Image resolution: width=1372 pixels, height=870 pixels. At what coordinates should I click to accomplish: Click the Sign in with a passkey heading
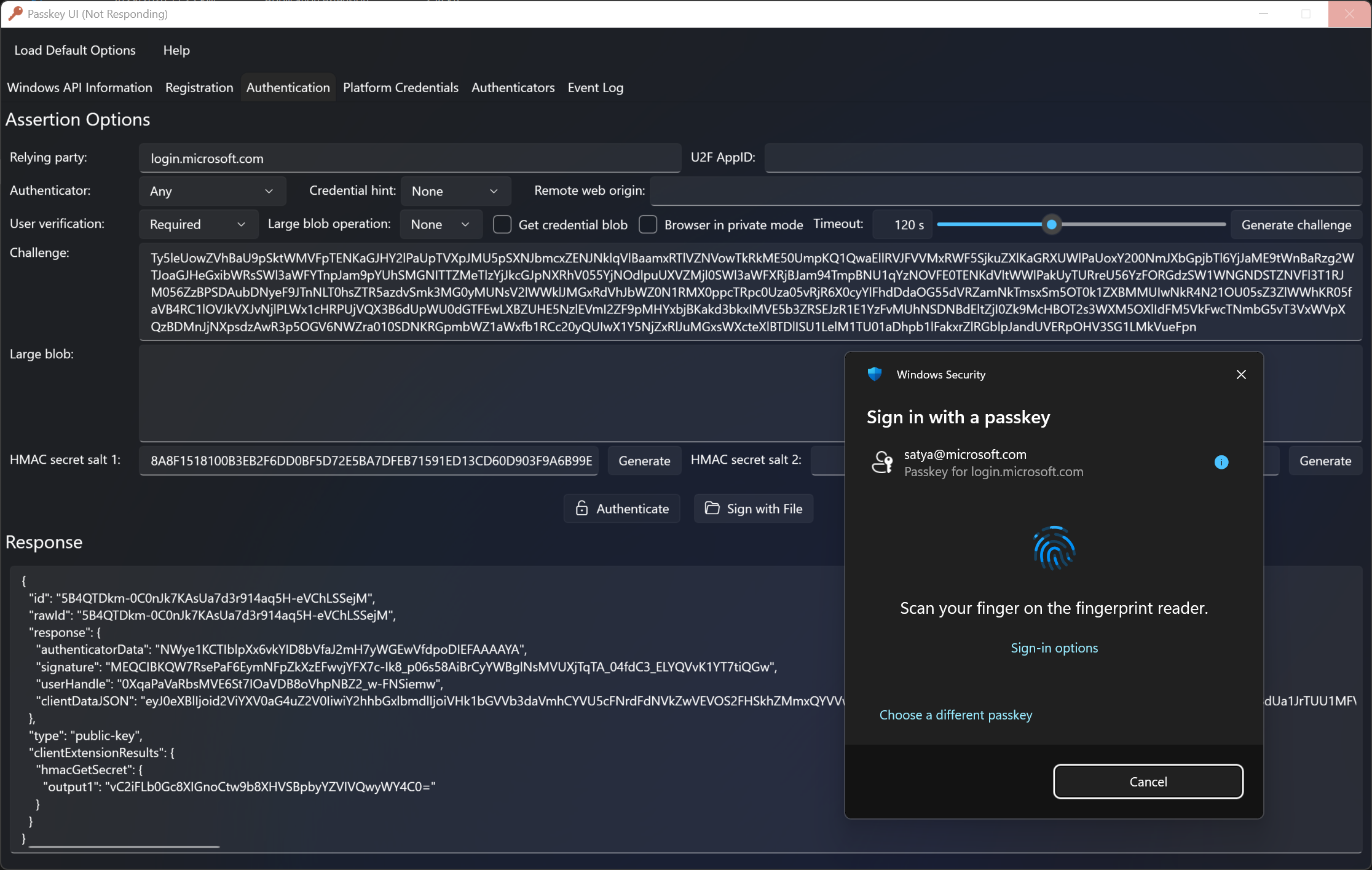[958, 417]
